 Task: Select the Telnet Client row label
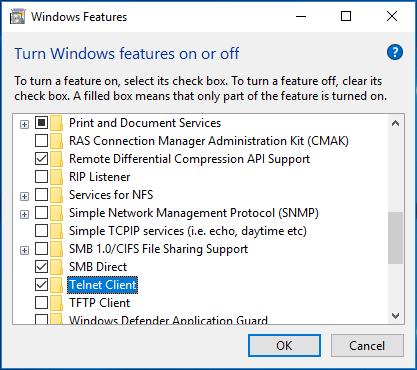pyautogui.click(x=103, y=285)
